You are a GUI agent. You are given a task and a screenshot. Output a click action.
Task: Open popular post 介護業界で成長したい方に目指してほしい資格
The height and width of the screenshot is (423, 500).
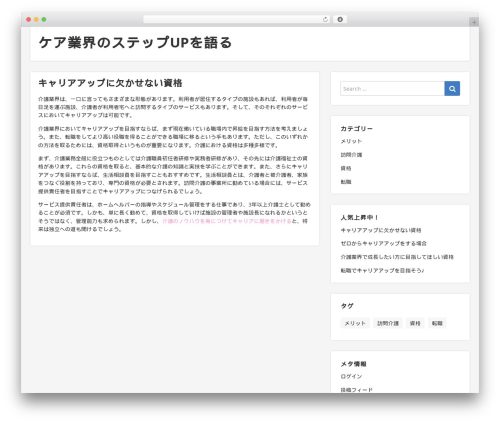click(x=397, y=257)
